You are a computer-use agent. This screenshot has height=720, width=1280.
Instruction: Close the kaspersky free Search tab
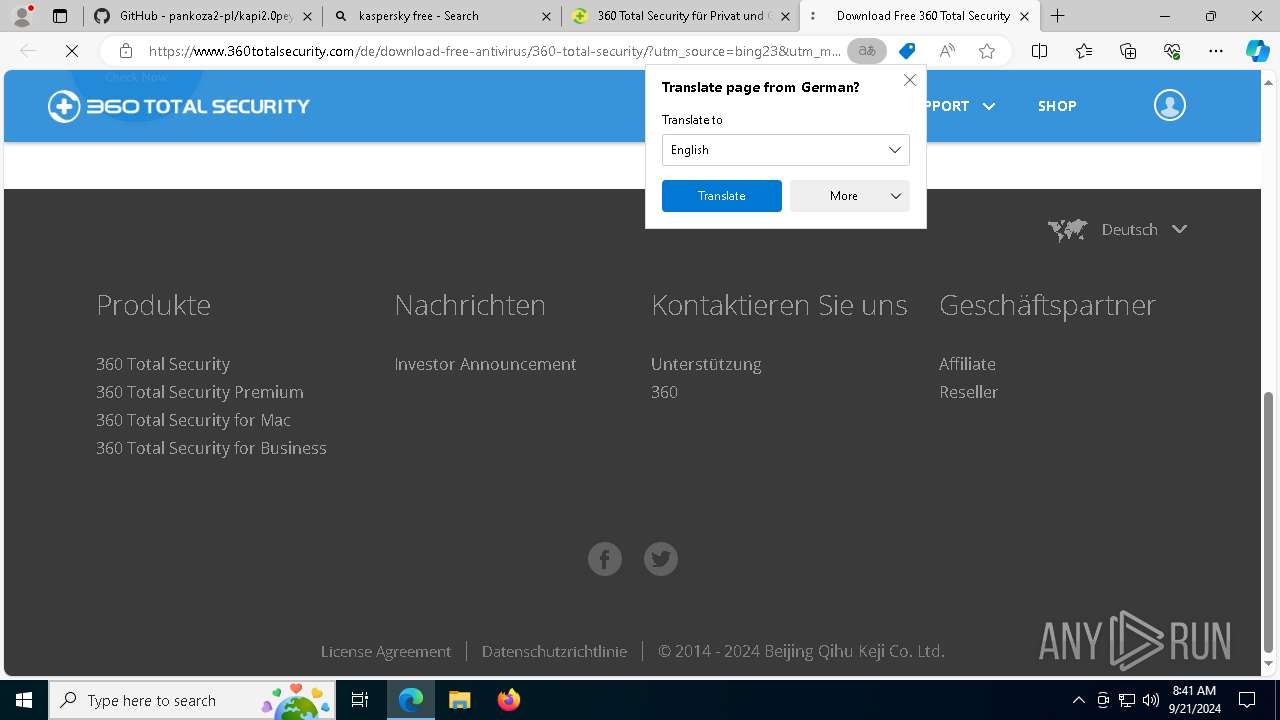(x=546, y=16)
